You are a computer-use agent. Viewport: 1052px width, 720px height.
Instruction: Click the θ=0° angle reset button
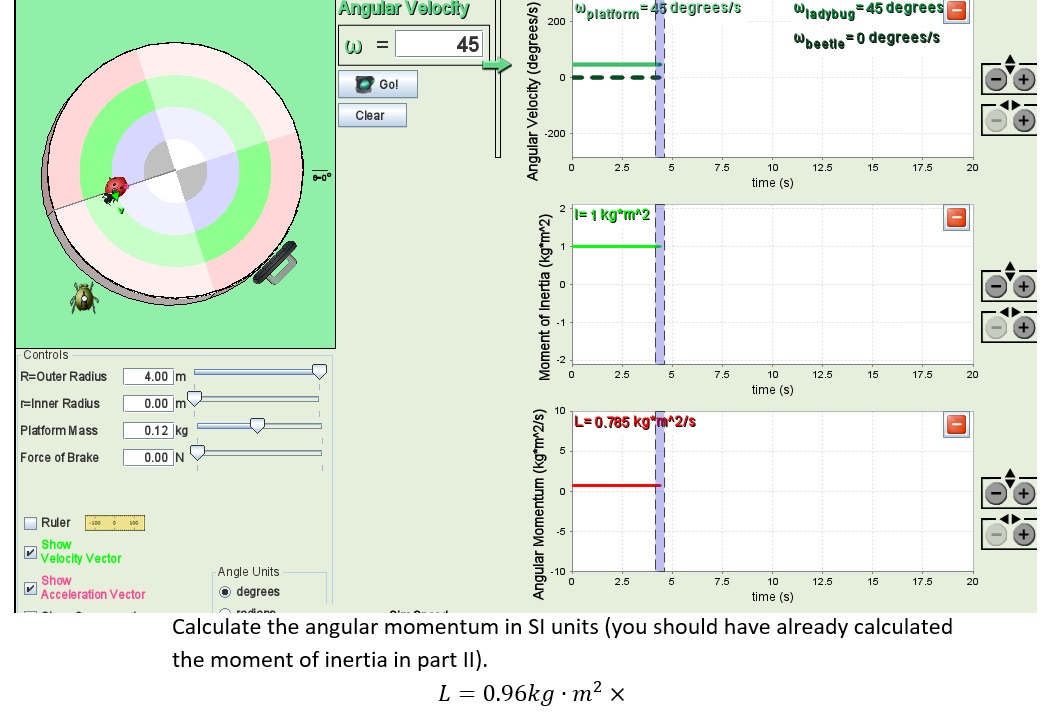(320, 175)
